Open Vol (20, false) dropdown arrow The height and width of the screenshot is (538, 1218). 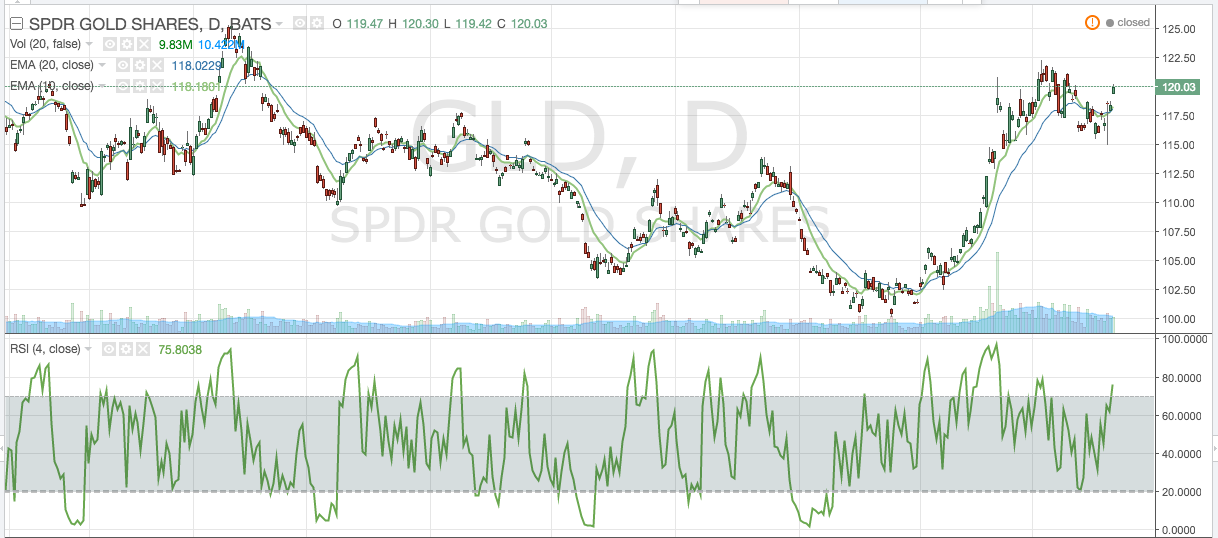tap(89, 43)
